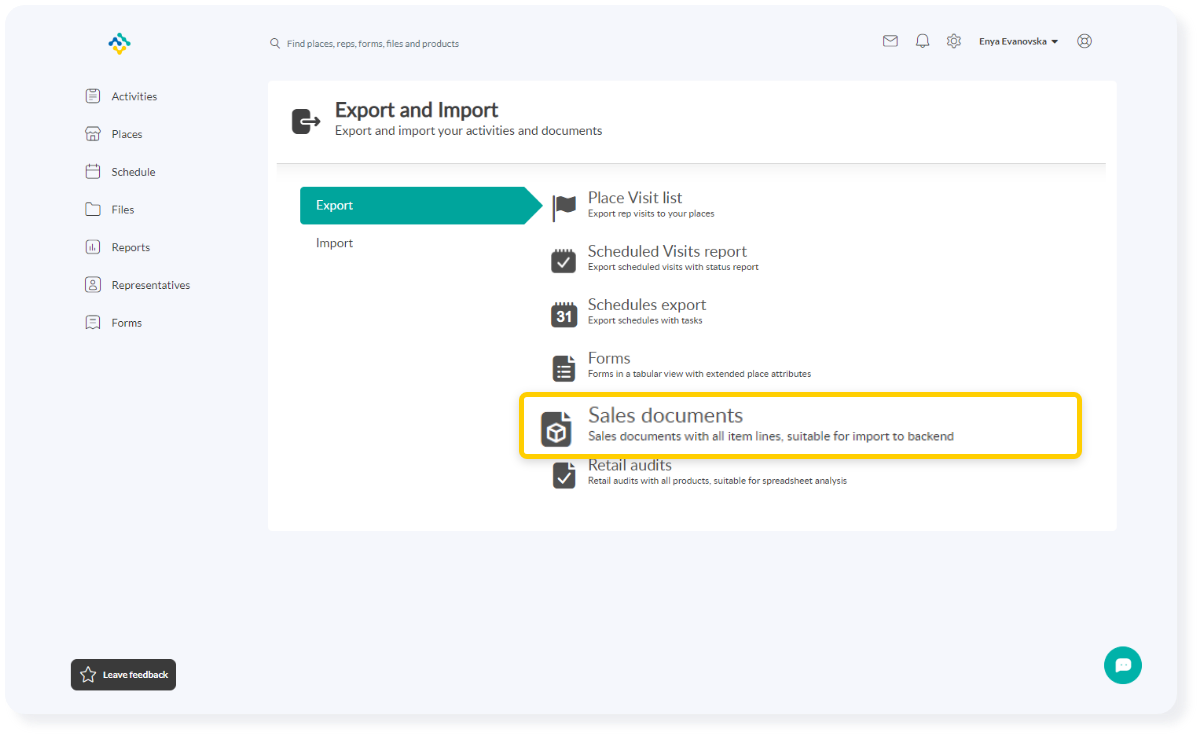The width and height of the screenshot is (1202, 739).
Task: Click 'Export scheduled visits with status report' text
Action: (x=673, y=267)
